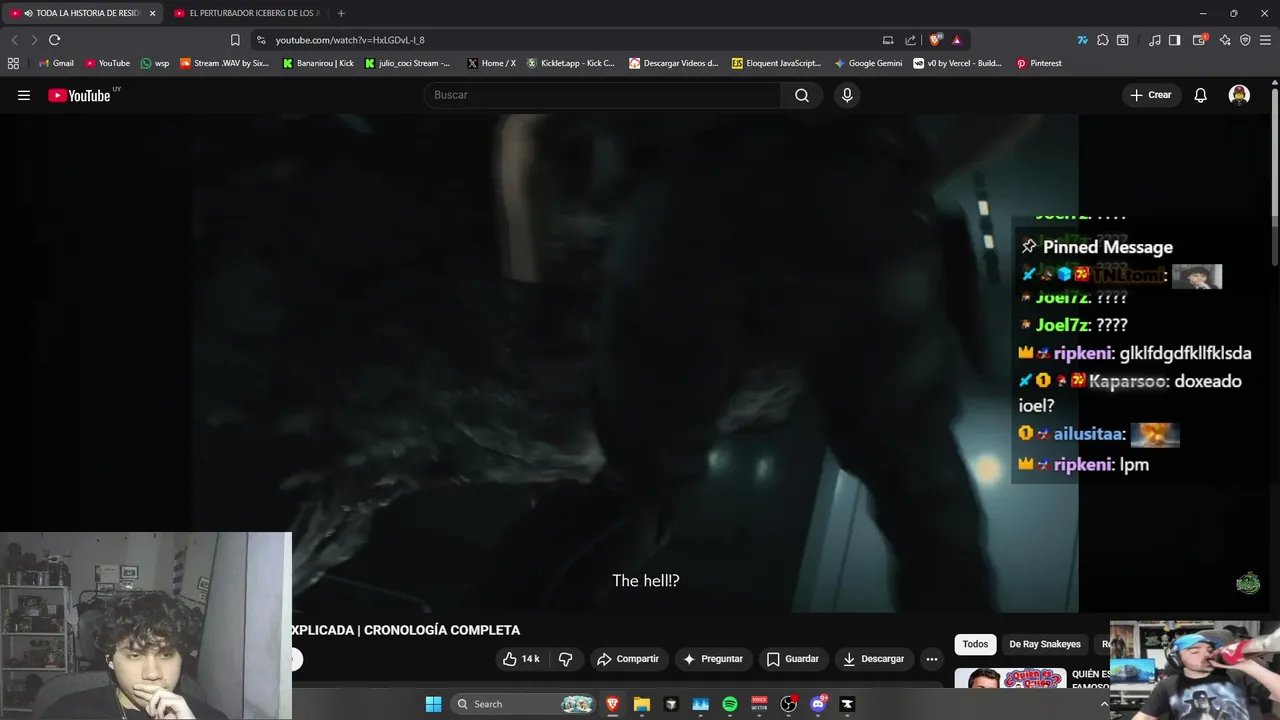The height and width of the screenshot is (720, 1280).
Task: Bookmark this page using the bookmark icon
Action: pos(235,40)
